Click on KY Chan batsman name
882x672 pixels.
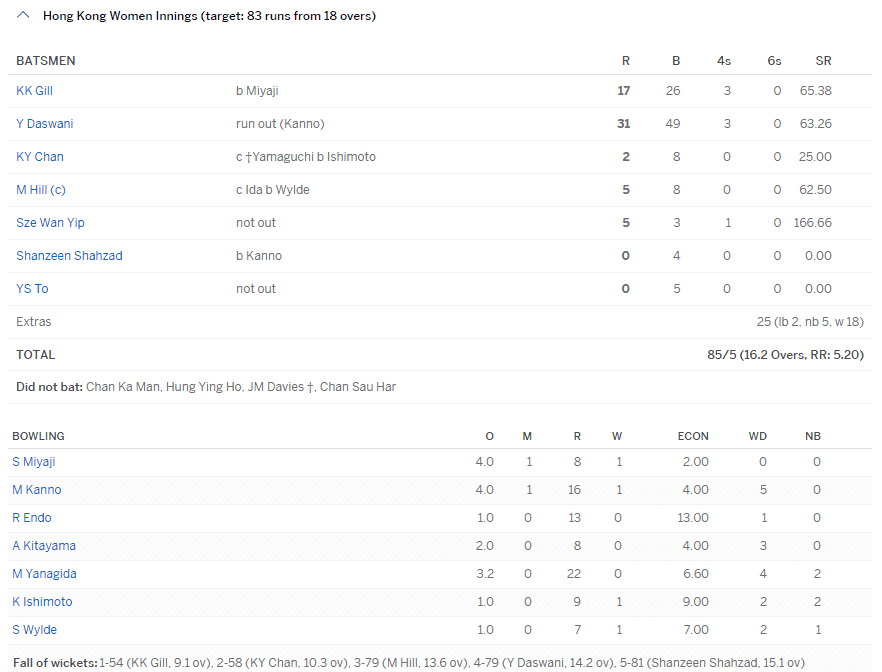pyautogui.click(x=40, y=157)
